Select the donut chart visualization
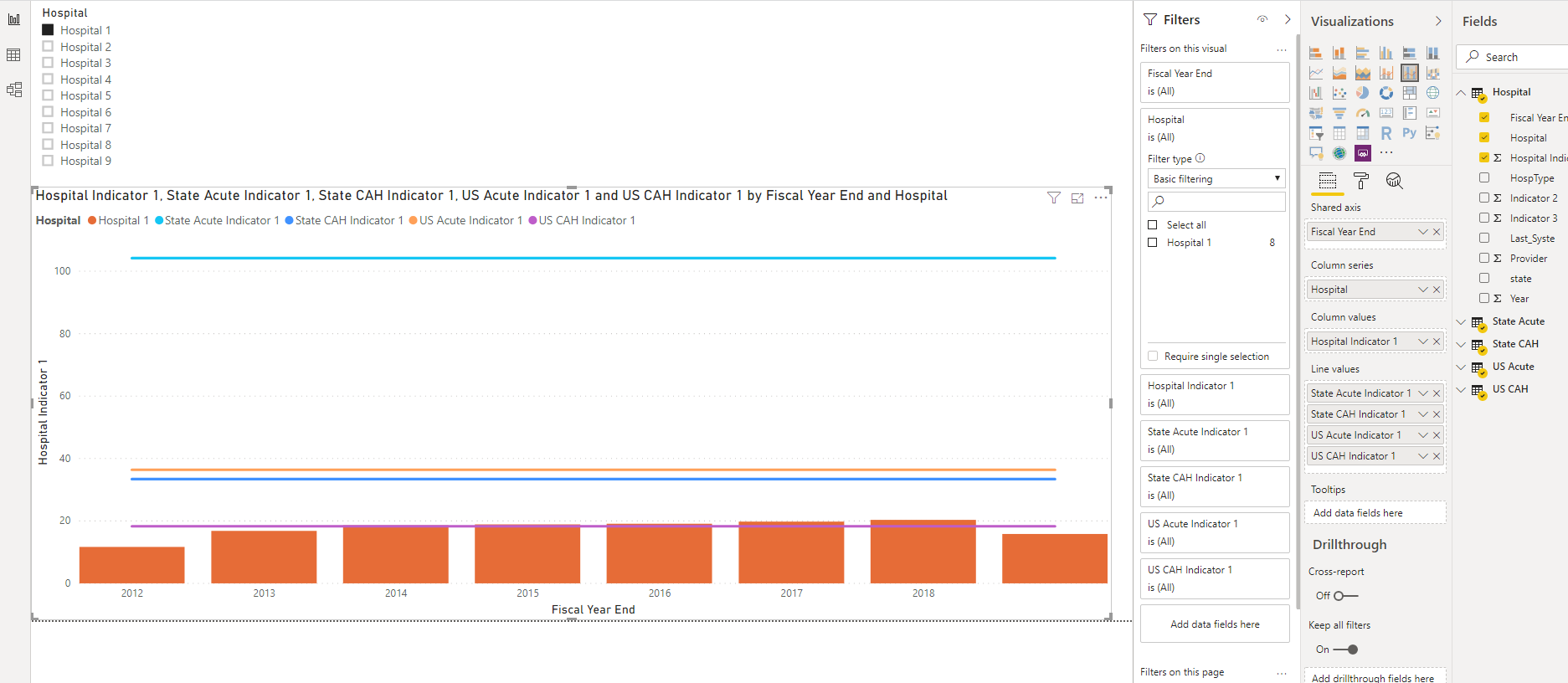Viewport: 1568px width, 683px height. [x=1386, y=93]
